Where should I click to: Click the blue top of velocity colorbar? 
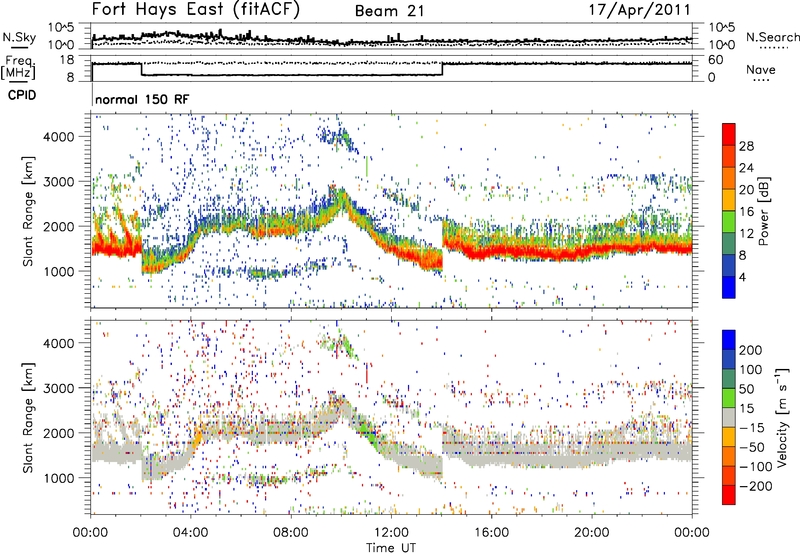729,340
